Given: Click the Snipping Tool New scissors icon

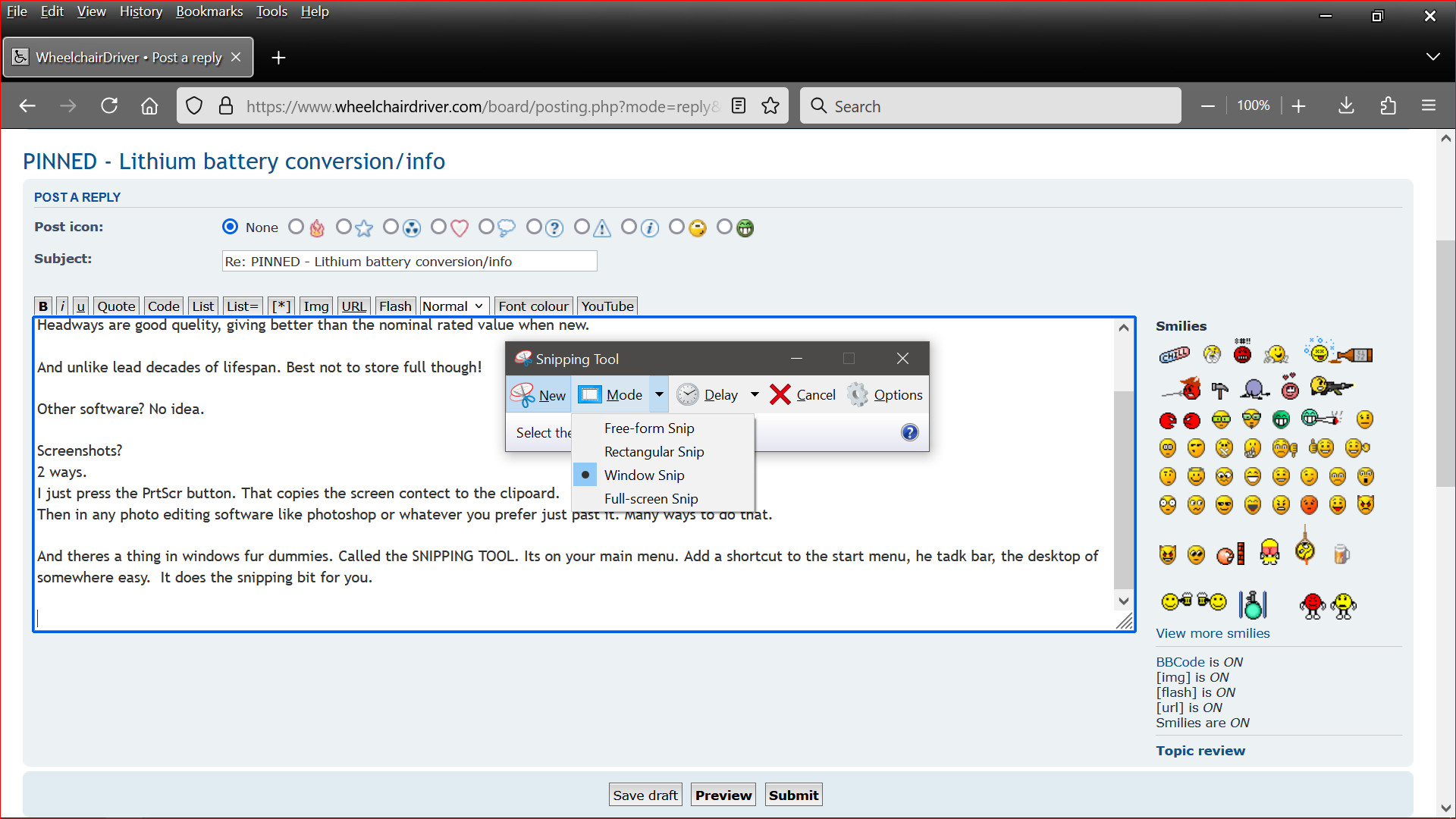Looking at the screenshot, I should tap(522, 394).
